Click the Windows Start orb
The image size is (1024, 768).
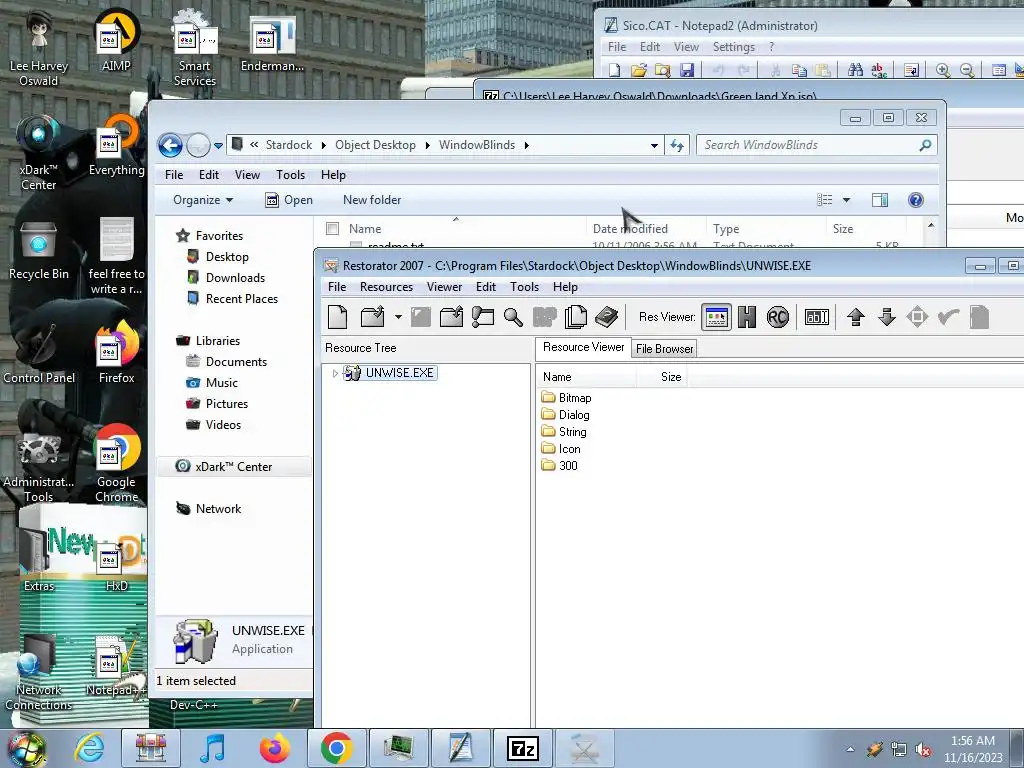(x=26, y=748)
